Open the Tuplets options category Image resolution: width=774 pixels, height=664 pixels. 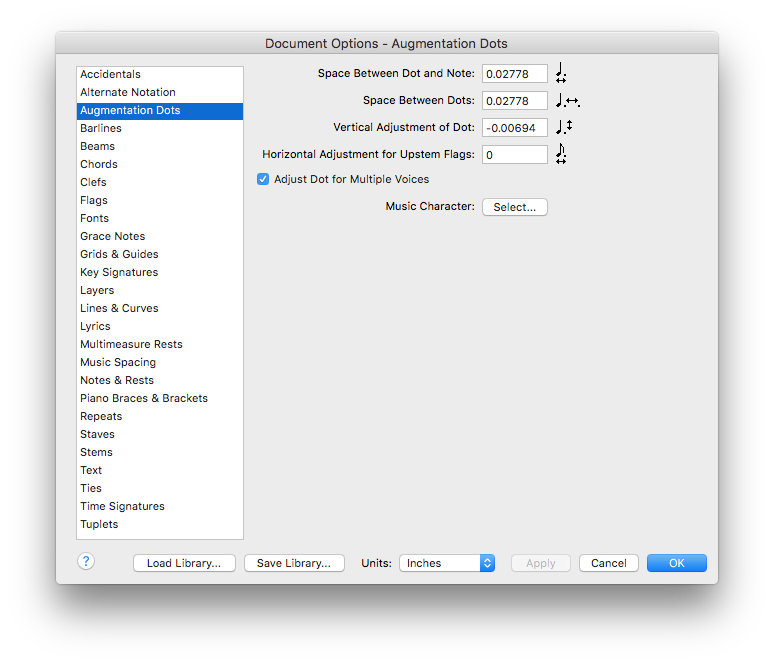coord(160,525)
